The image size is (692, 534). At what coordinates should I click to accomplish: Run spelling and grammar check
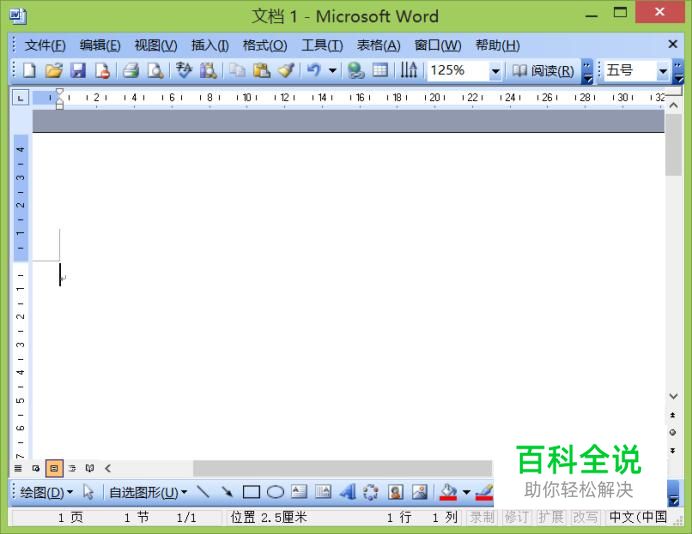coord(184,71)
